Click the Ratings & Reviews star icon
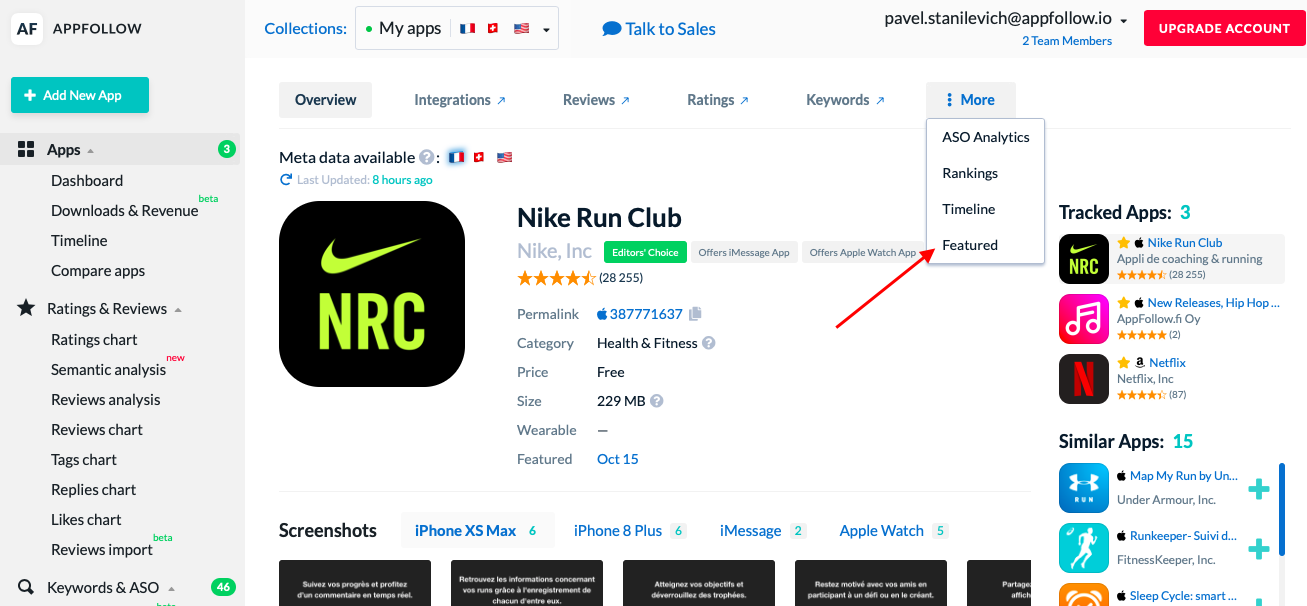The width and height of the screenshot is (1307, 606). 27,308
